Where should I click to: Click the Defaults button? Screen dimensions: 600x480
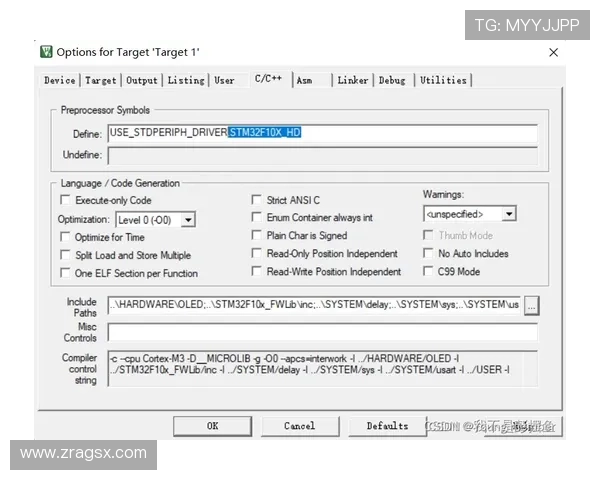point(387,426)
